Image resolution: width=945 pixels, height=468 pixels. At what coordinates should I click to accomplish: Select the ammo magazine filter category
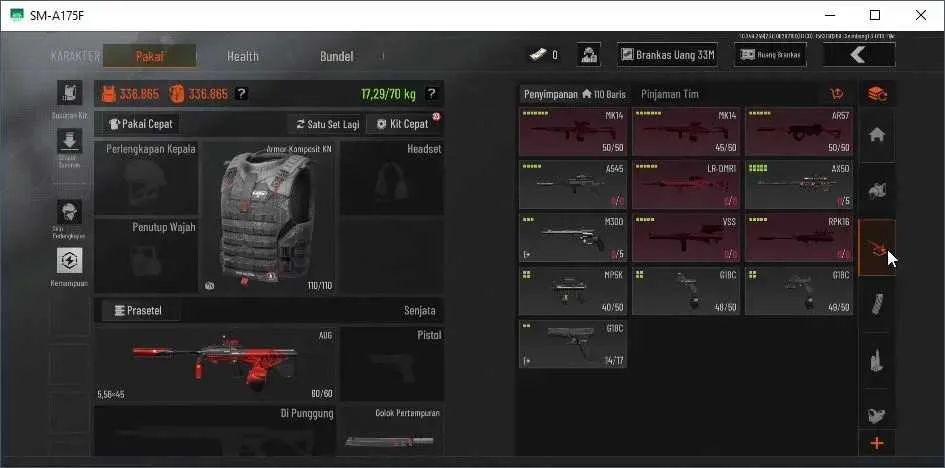point(877,304)
